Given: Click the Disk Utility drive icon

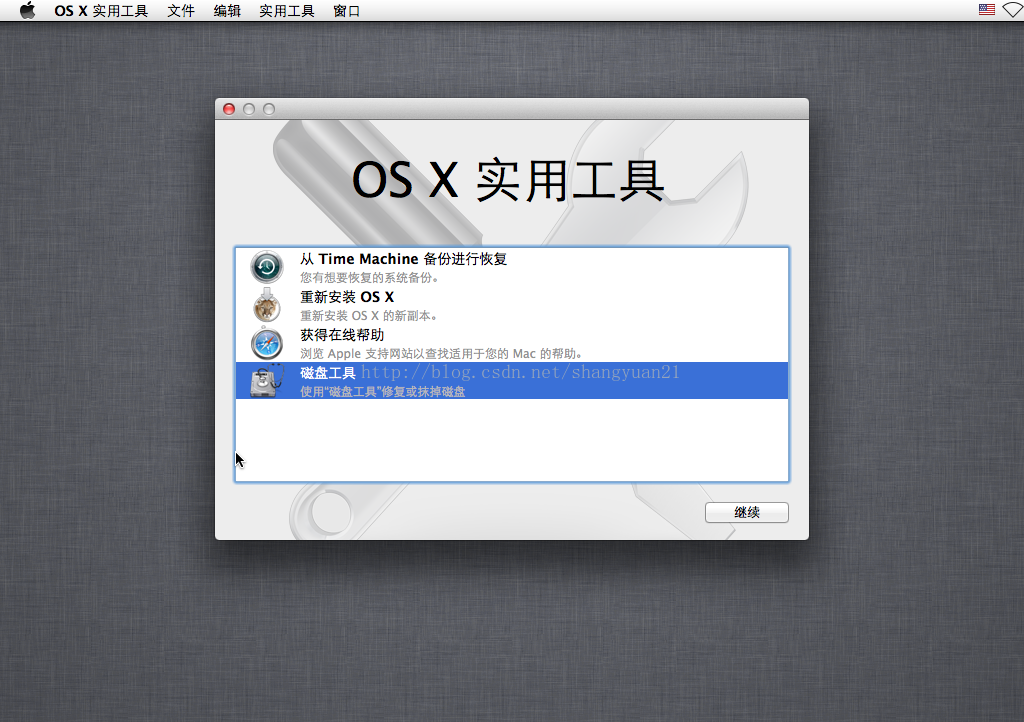Looking at the screenshot, I should point(266,381).
